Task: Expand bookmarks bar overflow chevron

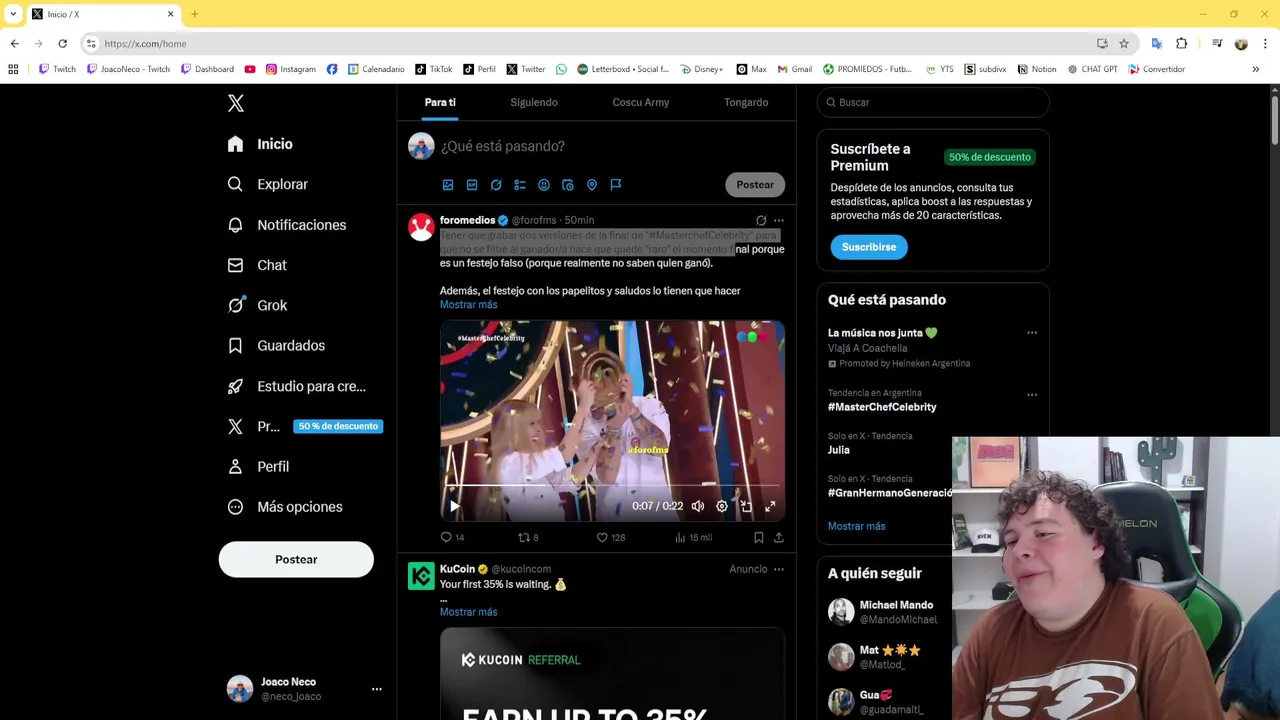Action: pos(1256,69)
